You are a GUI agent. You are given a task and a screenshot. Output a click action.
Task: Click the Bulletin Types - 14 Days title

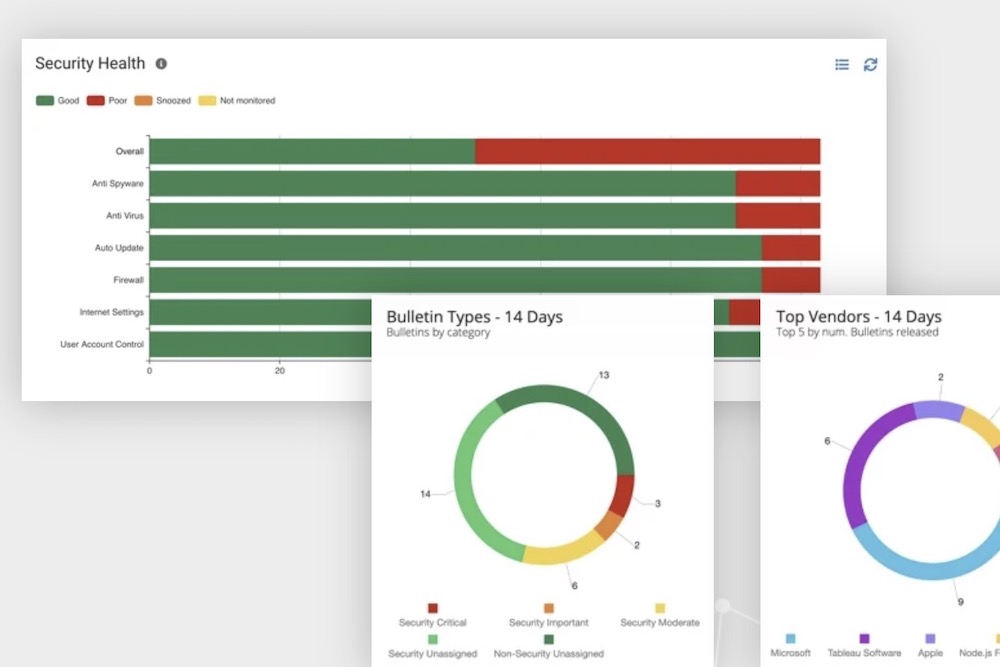tap(474, 316)
